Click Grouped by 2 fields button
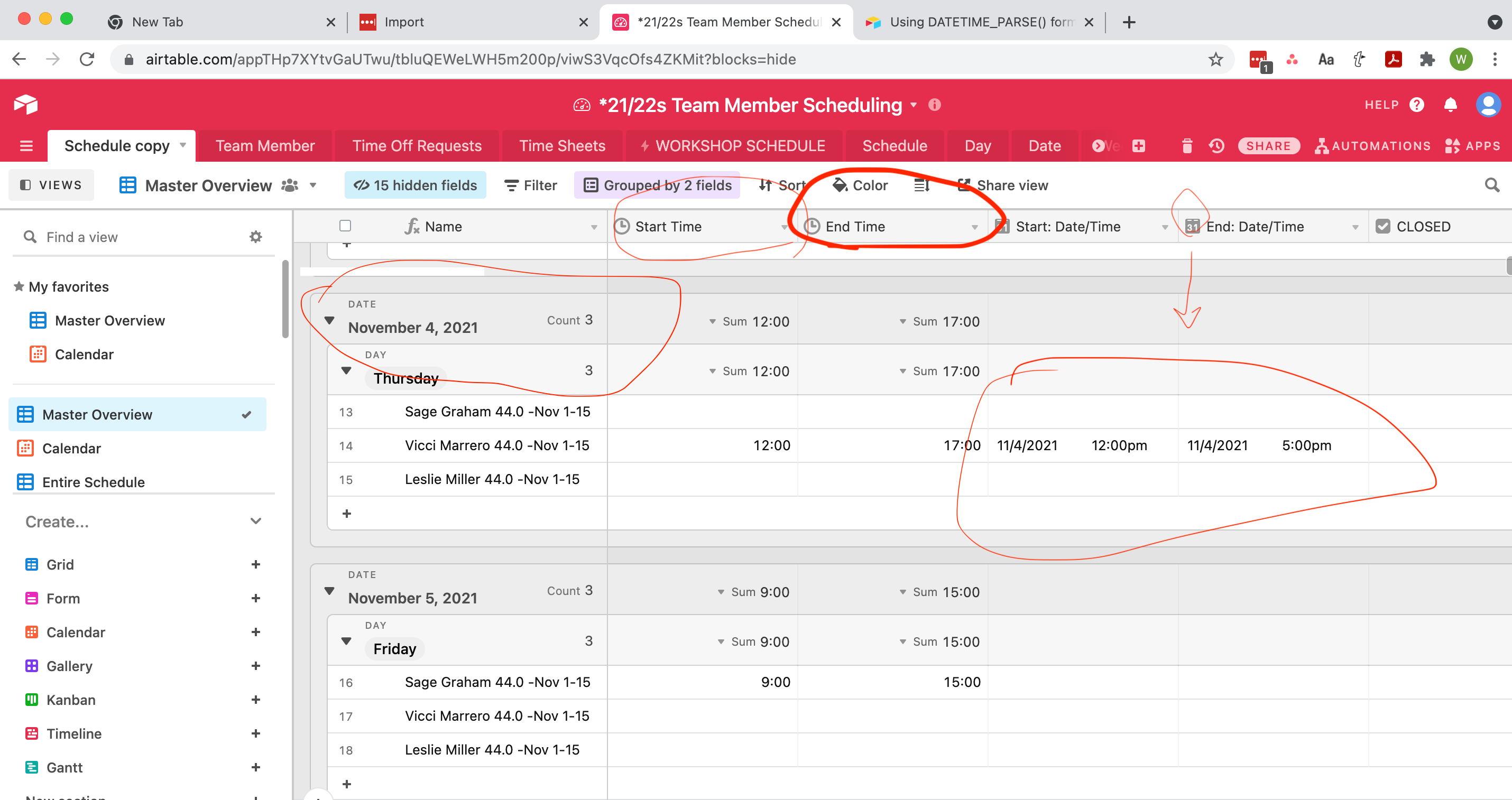1512x800 pixels. [657, 185]
